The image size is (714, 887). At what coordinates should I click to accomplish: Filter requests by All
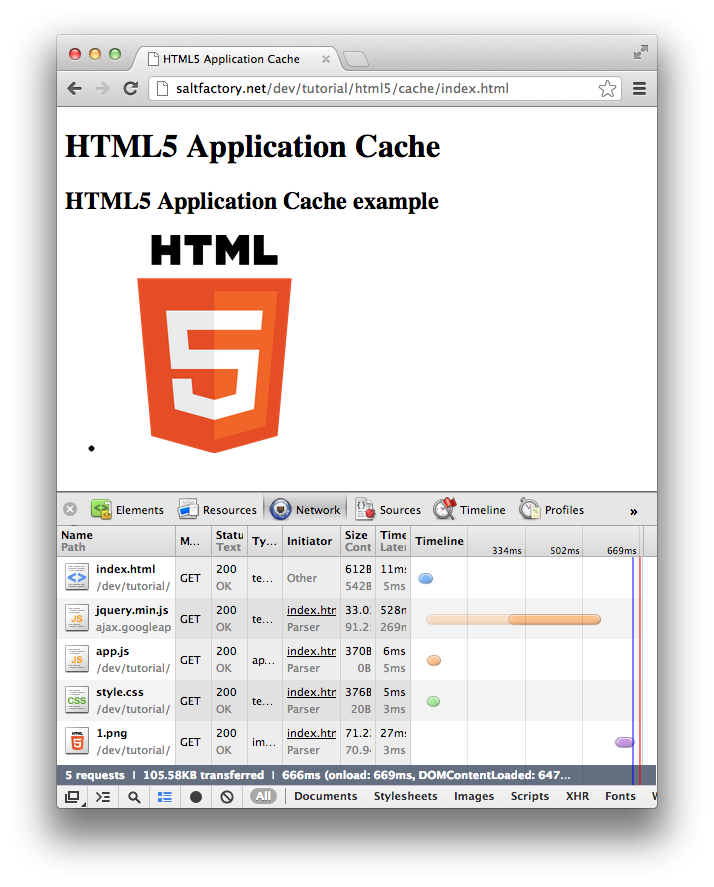263,796
